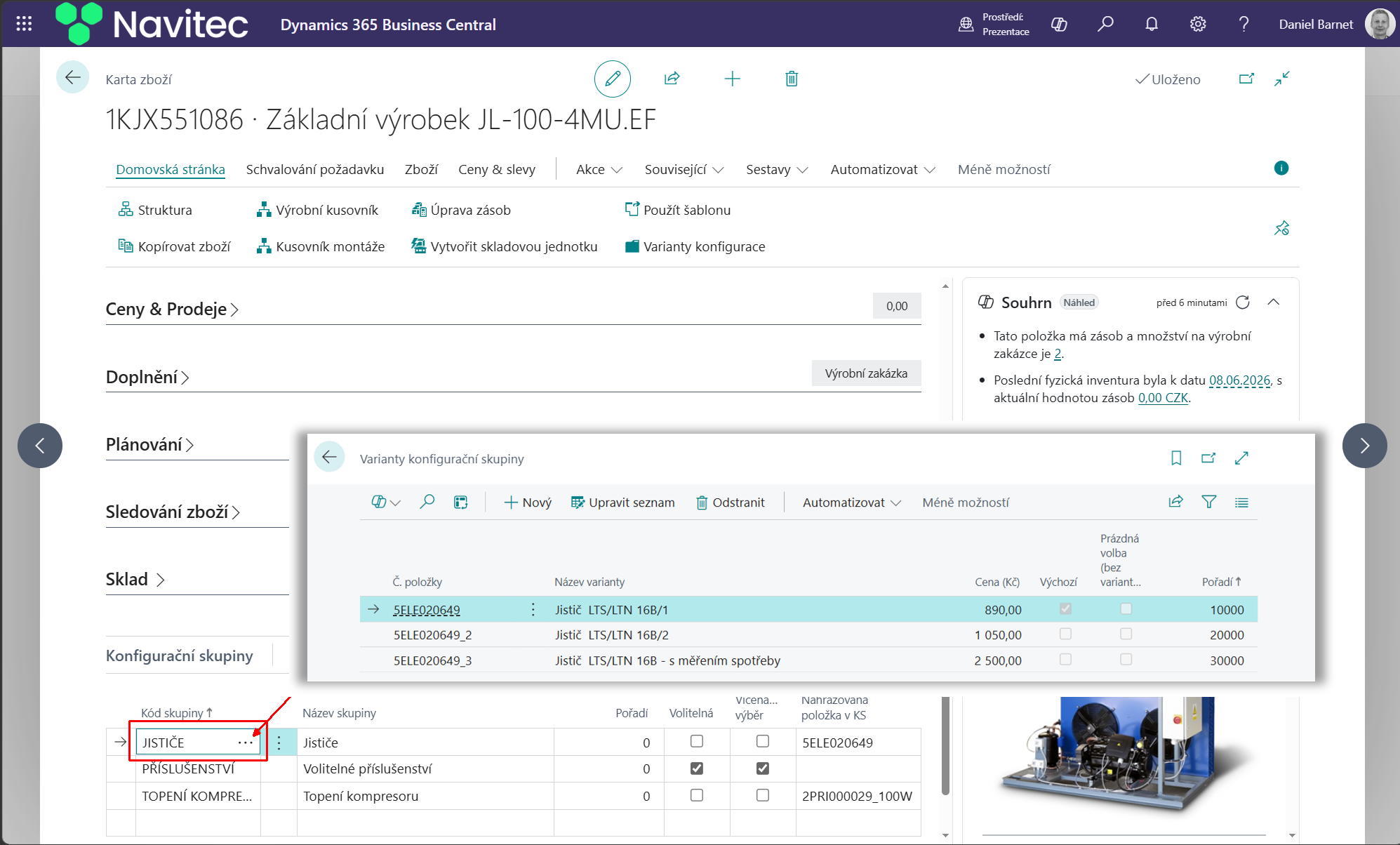Open the Související dropdown menu
This screenshot has width=1400, height=845.
(684, 169)
